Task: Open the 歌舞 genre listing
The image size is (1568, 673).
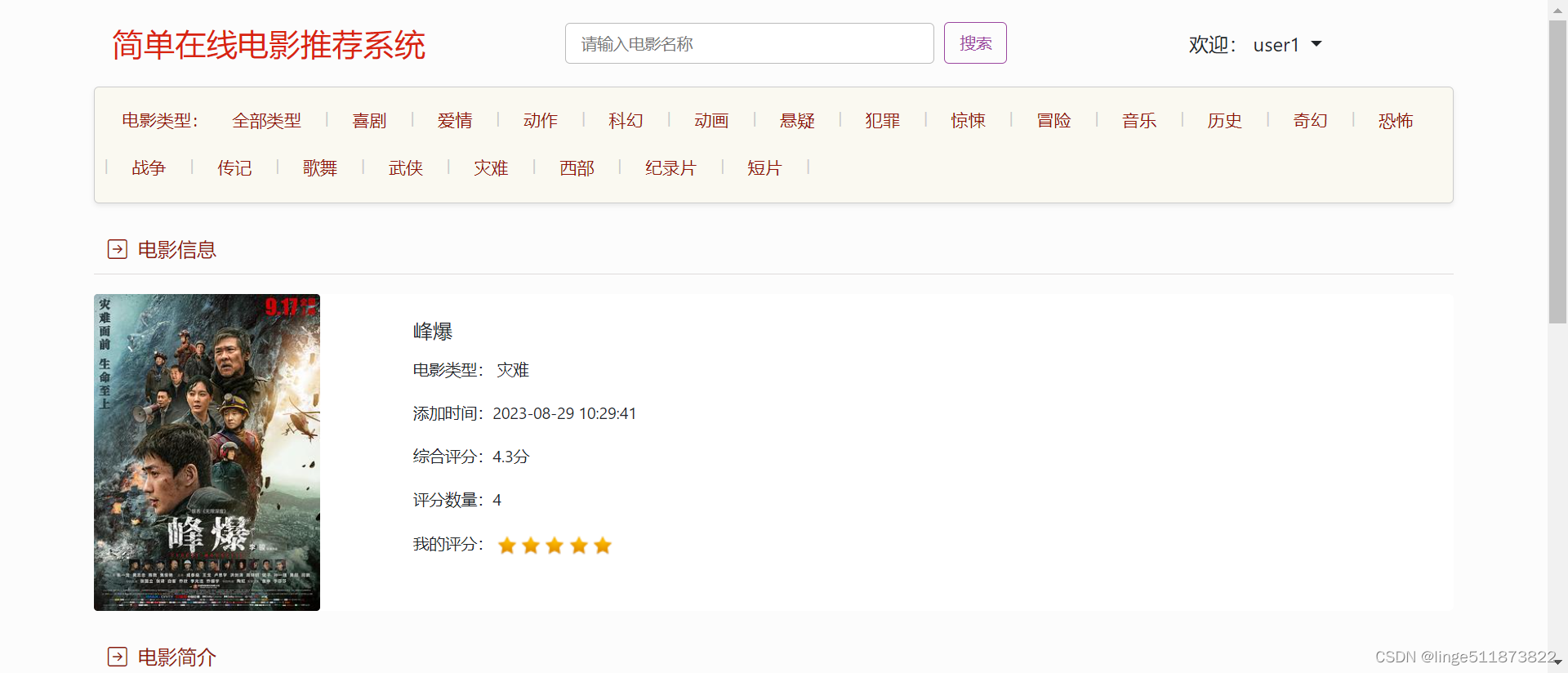Action: click(320, 168)
